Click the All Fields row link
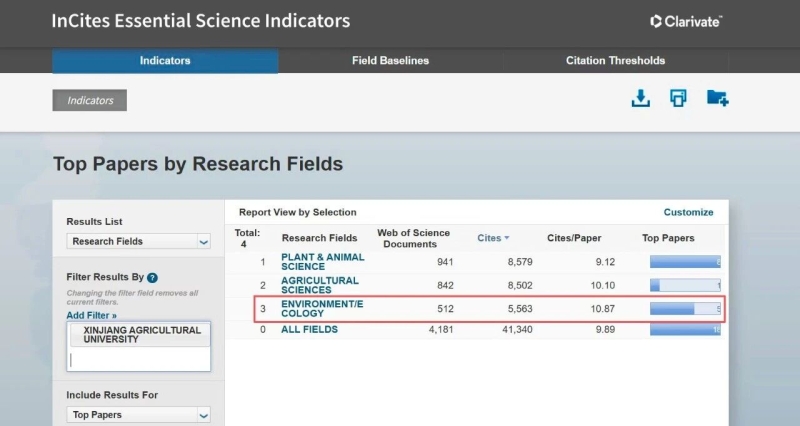800x426 pixels. click(x=309, y=330)
